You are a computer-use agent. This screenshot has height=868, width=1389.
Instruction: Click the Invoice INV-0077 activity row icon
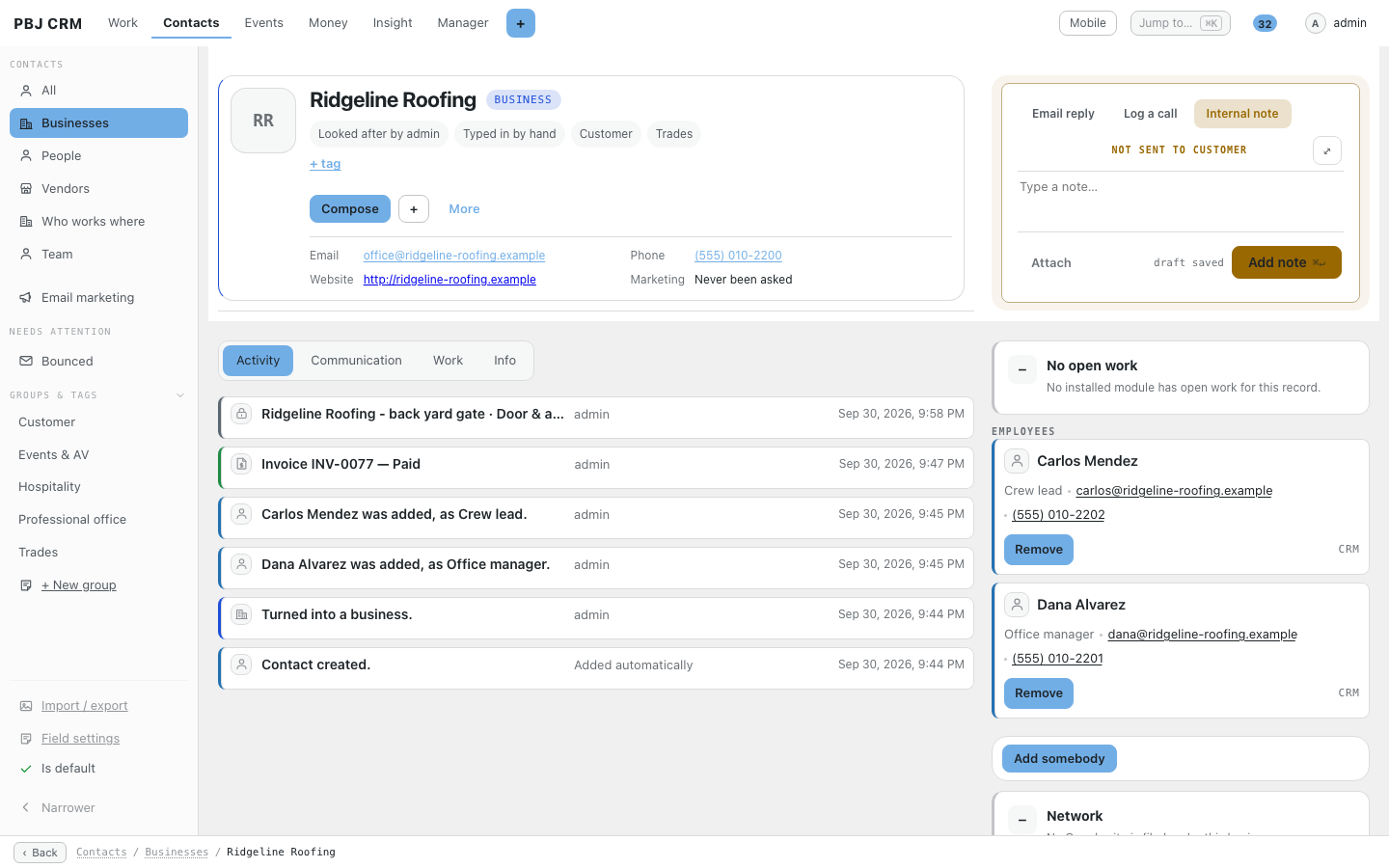pyautogui.click(x=242, y=464)
